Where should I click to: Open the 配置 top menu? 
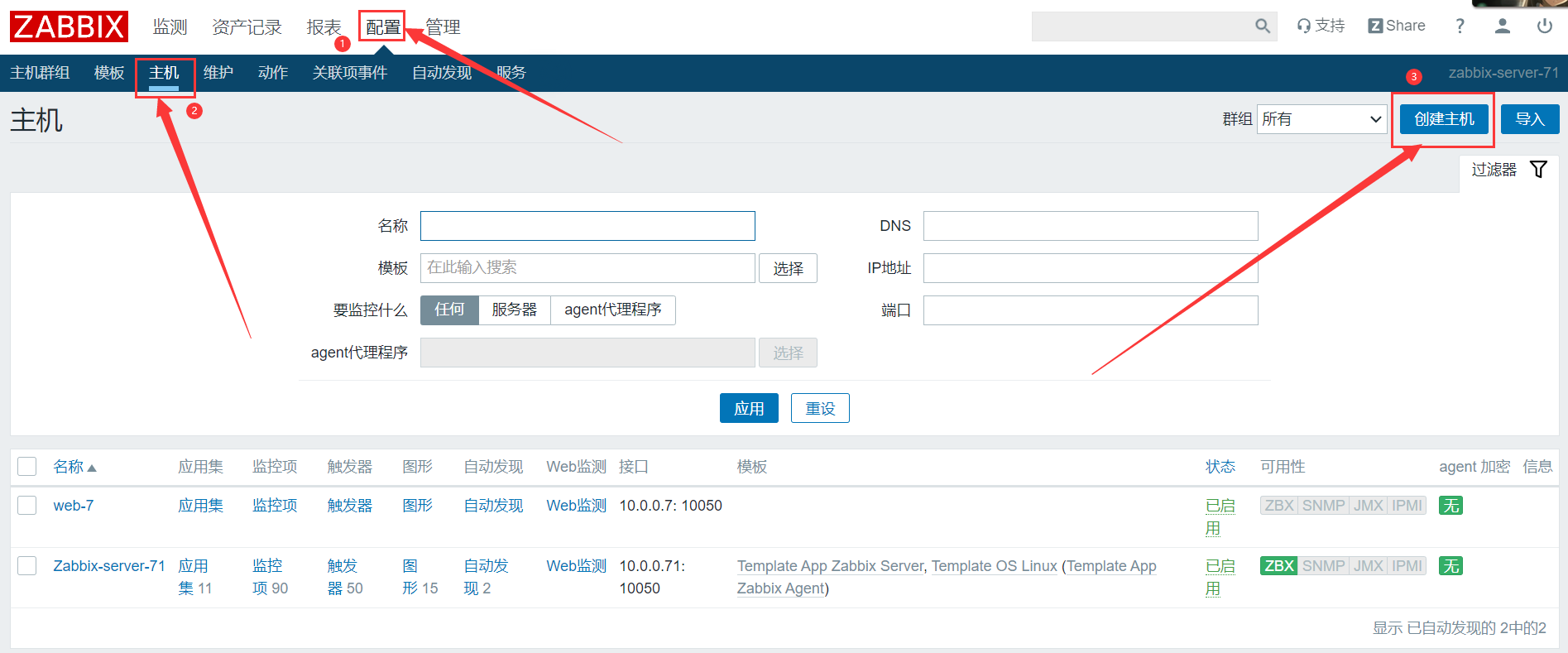click(383, 27)
